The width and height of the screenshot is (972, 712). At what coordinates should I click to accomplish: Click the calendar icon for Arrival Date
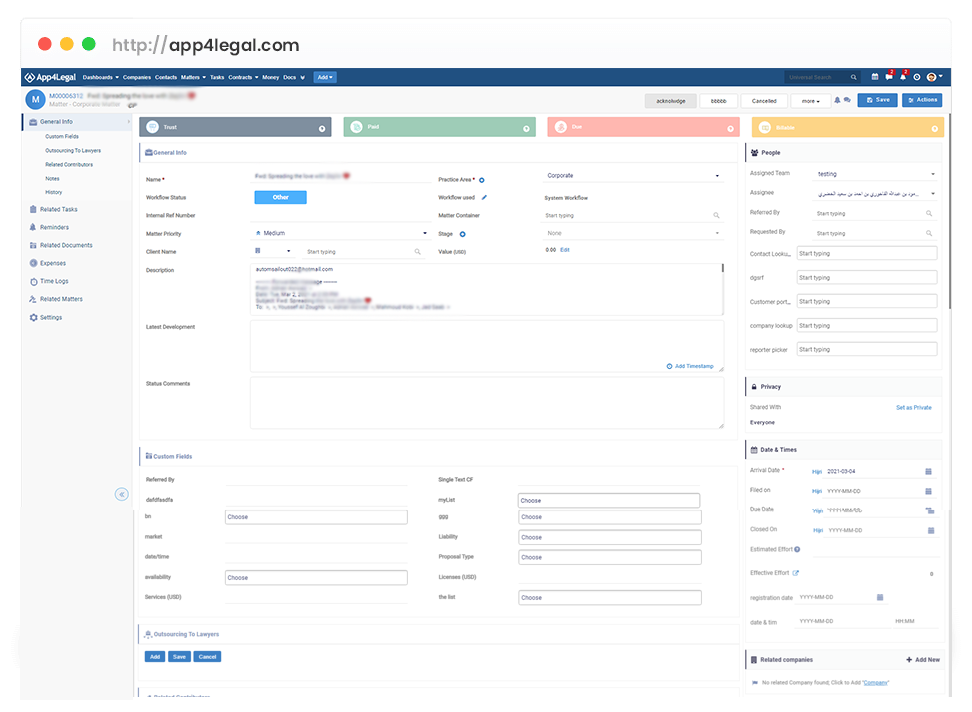pos(928,471)
